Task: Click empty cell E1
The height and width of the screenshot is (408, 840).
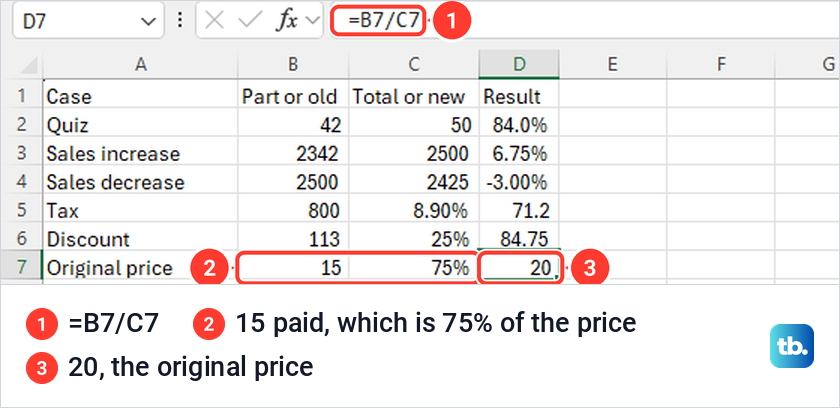Action: (x=612, y=96)
